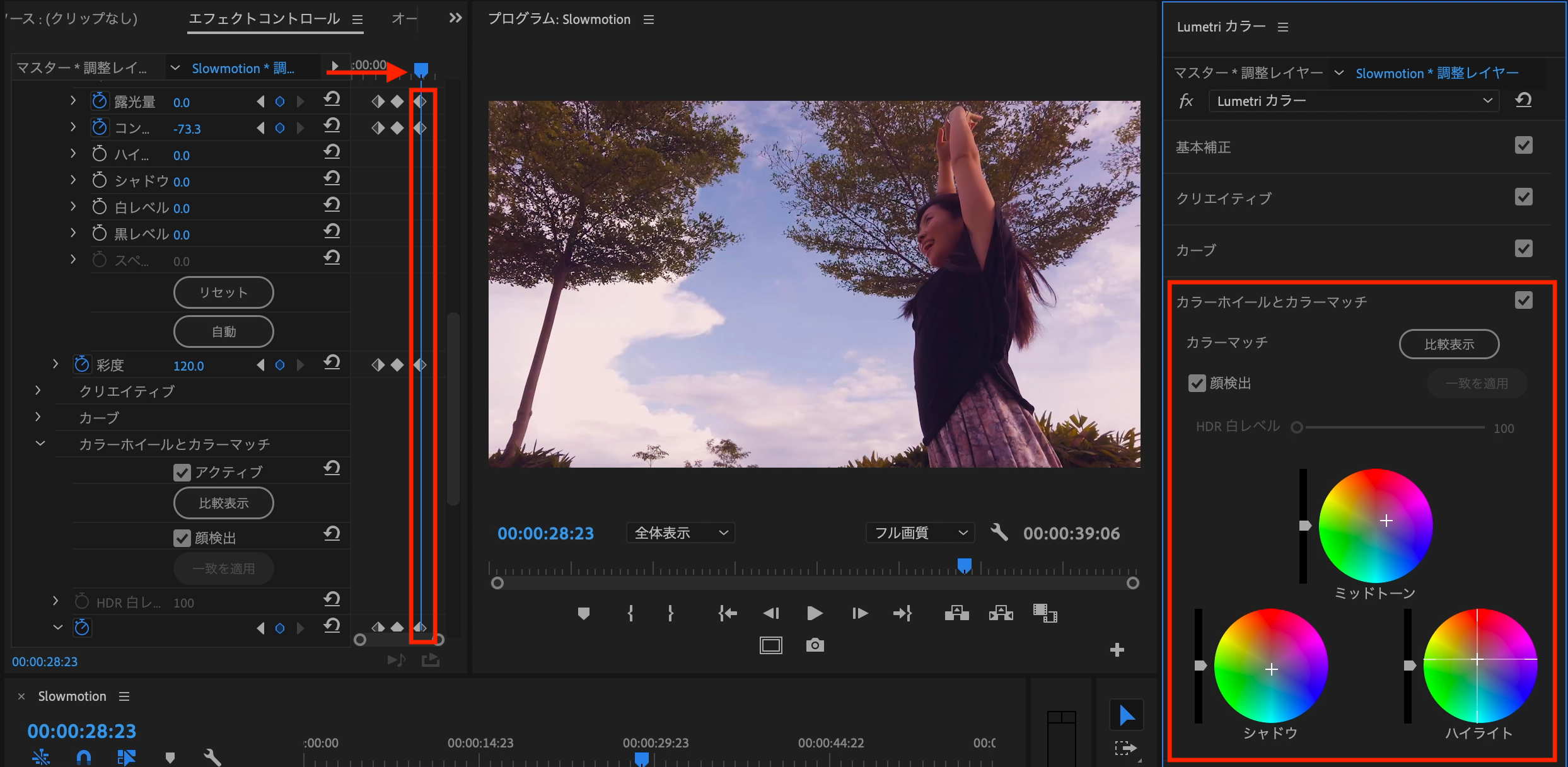Reset the saturation (彩度) parameter
This screenshot has width=1568, height=767.
tap(332, 364)
